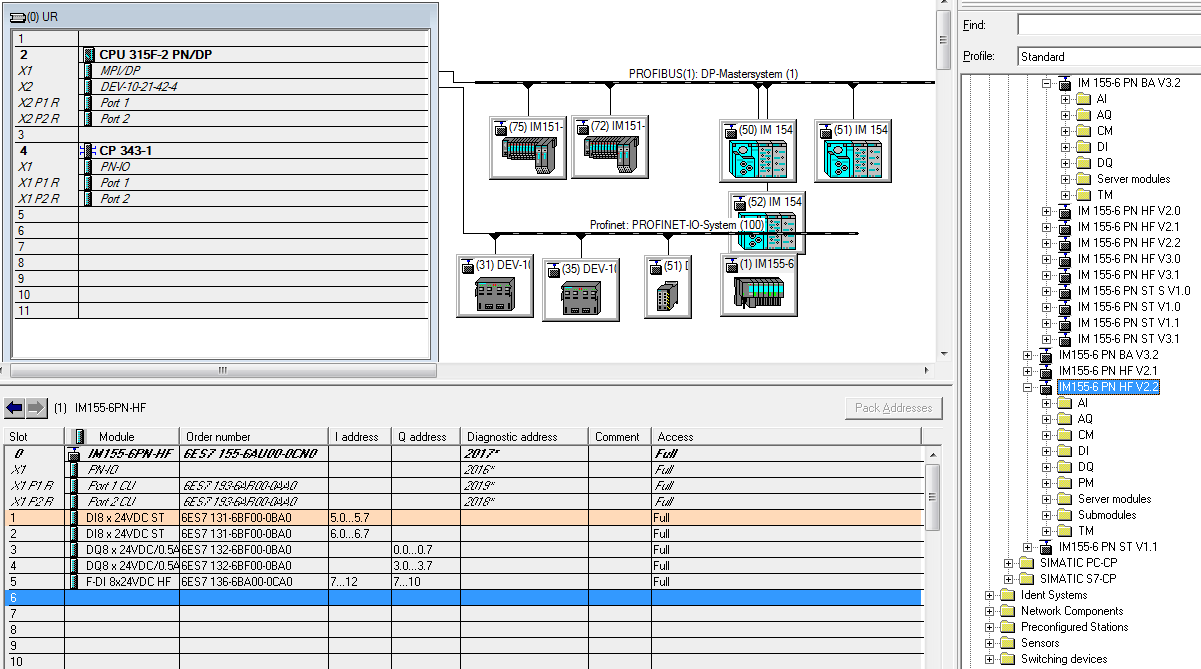Click the CPU 315F-2 PN/DP module icon
This screenshot has width=1201, height=669.
pos(88,55)
